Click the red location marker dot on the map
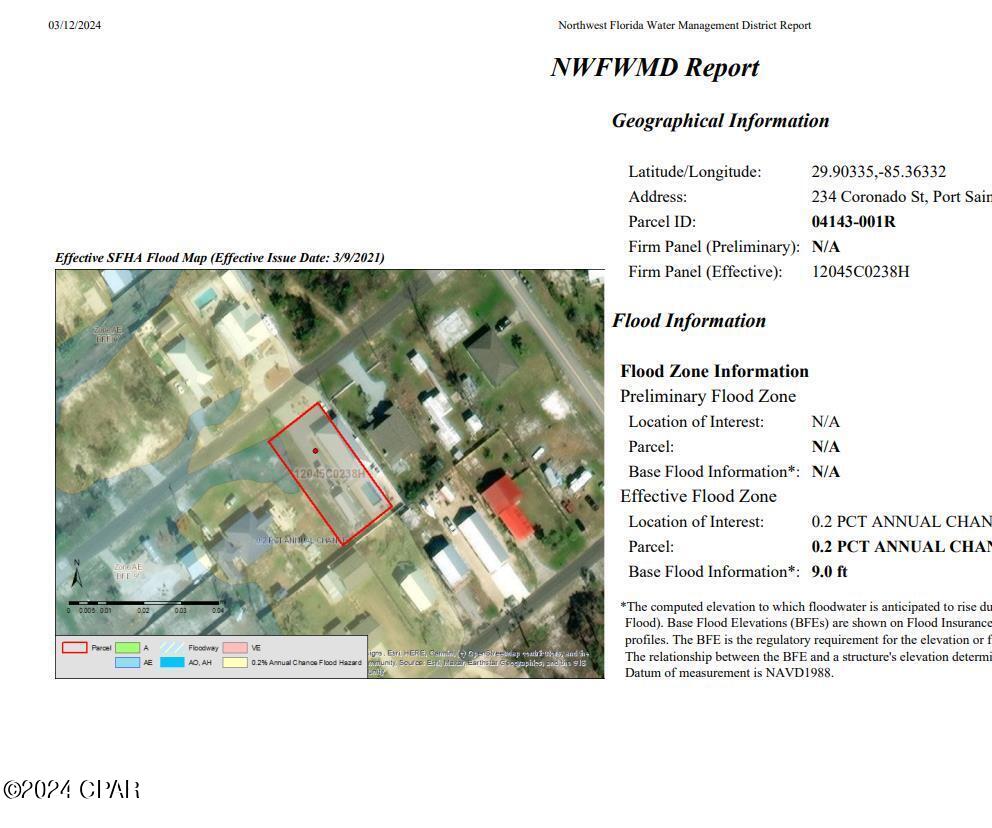This screenshot has height=828, width=992. click(x=315, y=451)
